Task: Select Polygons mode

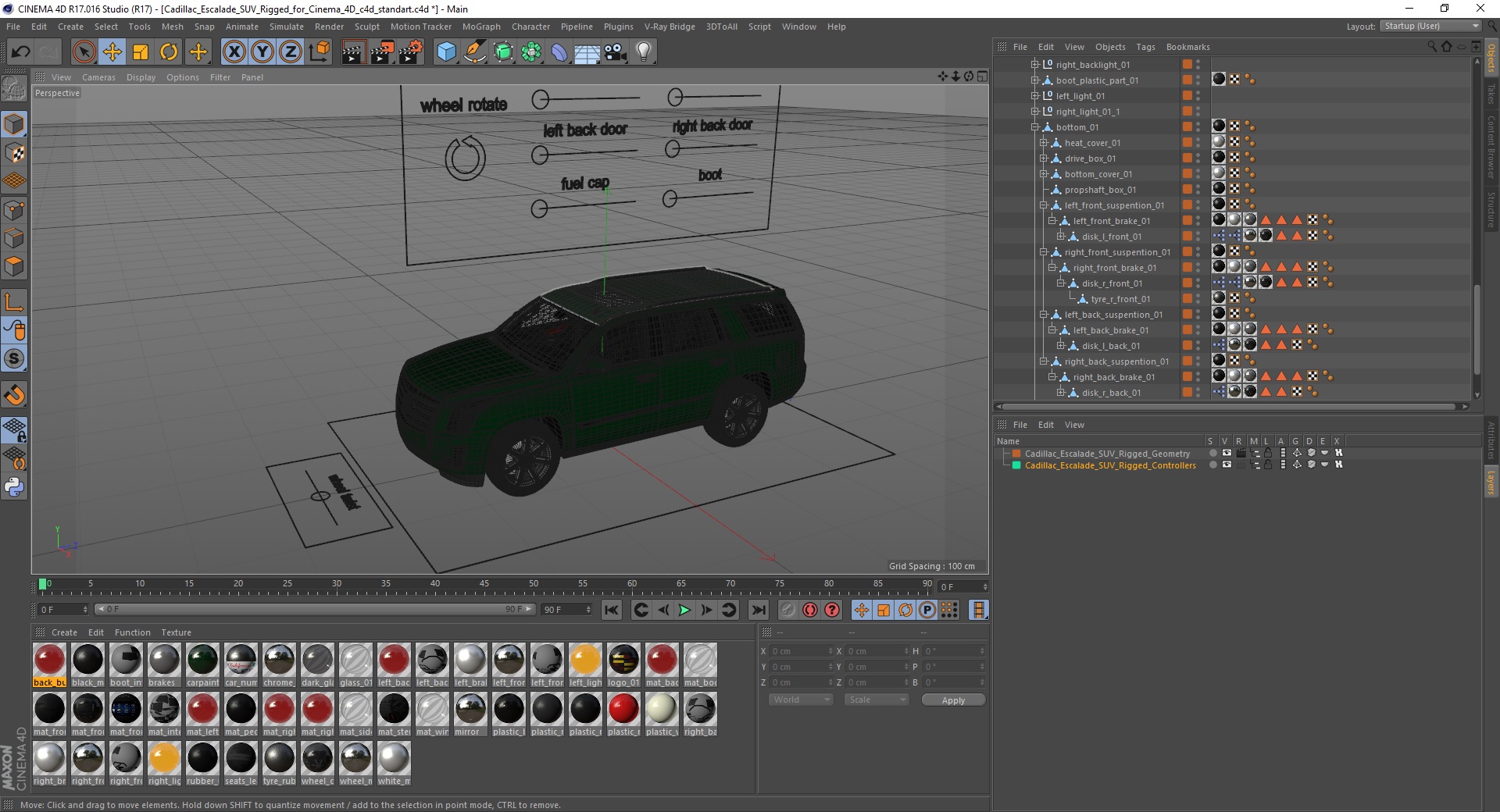Action: click(14, 265)
